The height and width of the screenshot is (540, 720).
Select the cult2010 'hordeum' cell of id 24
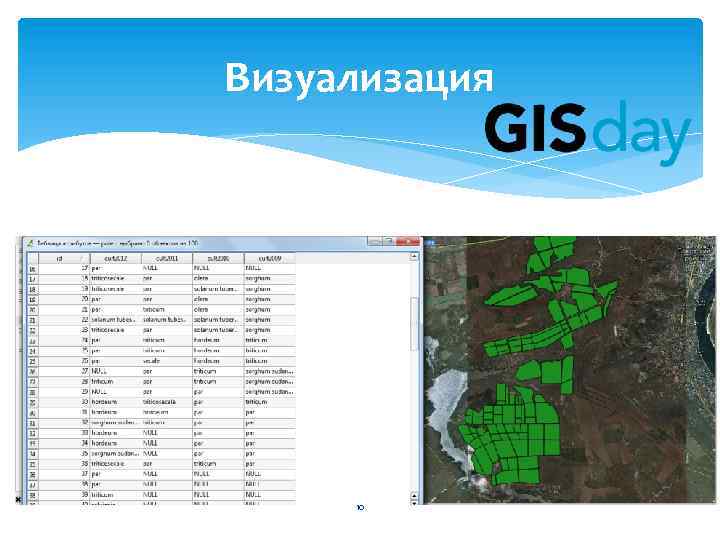pyautogui.click(x=219, y=340)
